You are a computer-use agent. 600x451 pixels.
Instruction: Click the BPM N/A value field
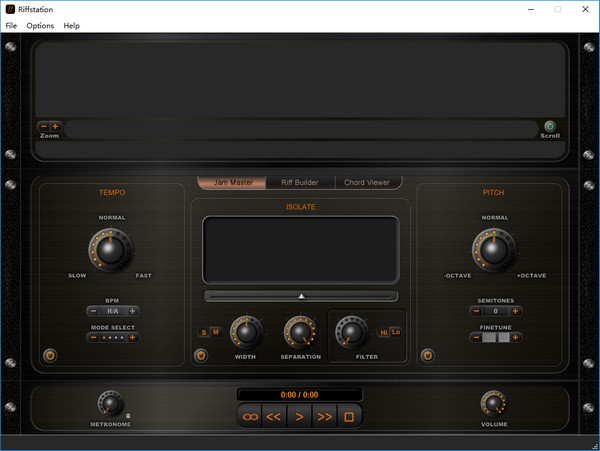point(112,311)
